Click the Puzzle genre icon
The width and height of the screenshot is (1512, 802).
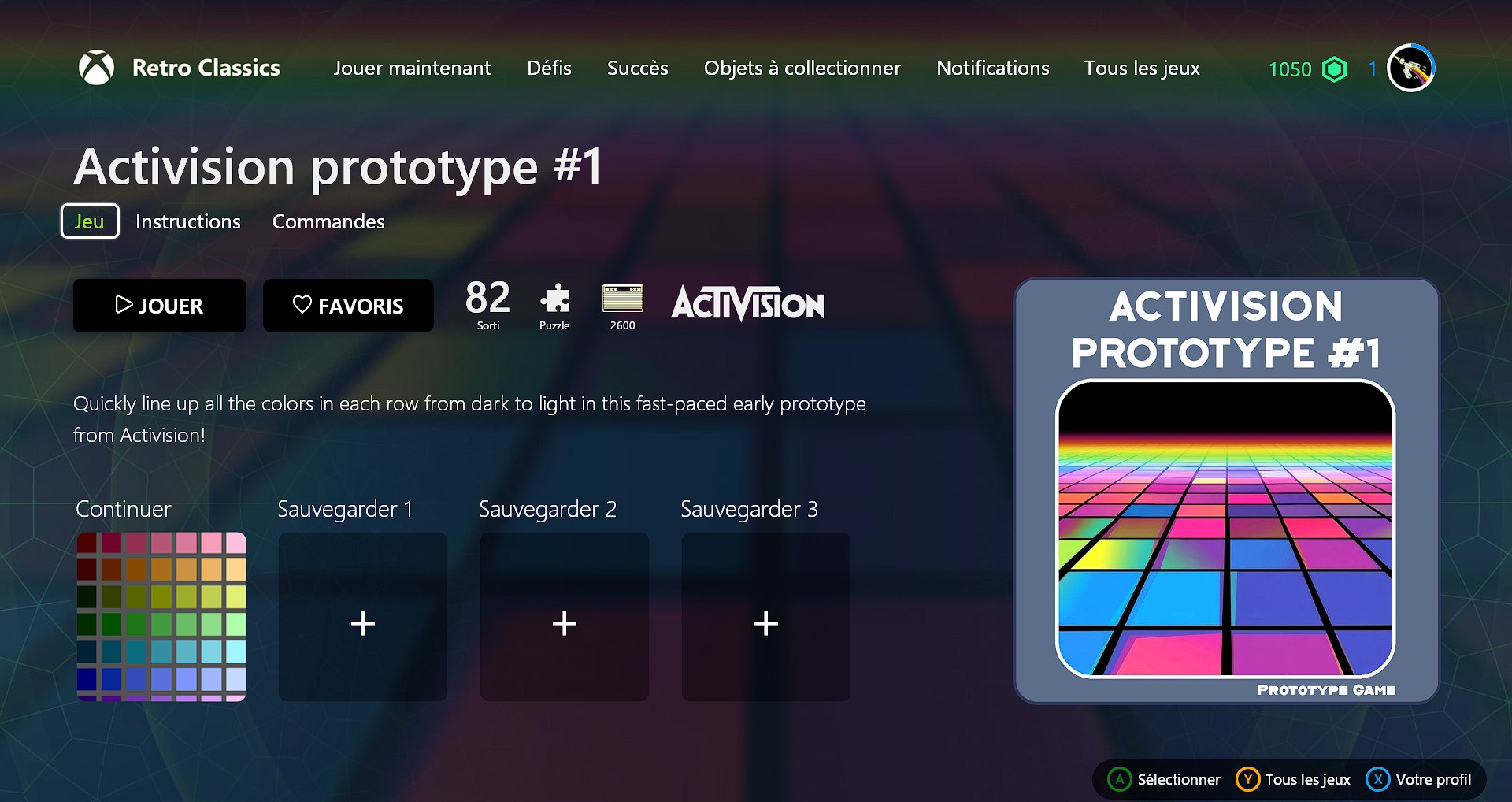[554, 299]
